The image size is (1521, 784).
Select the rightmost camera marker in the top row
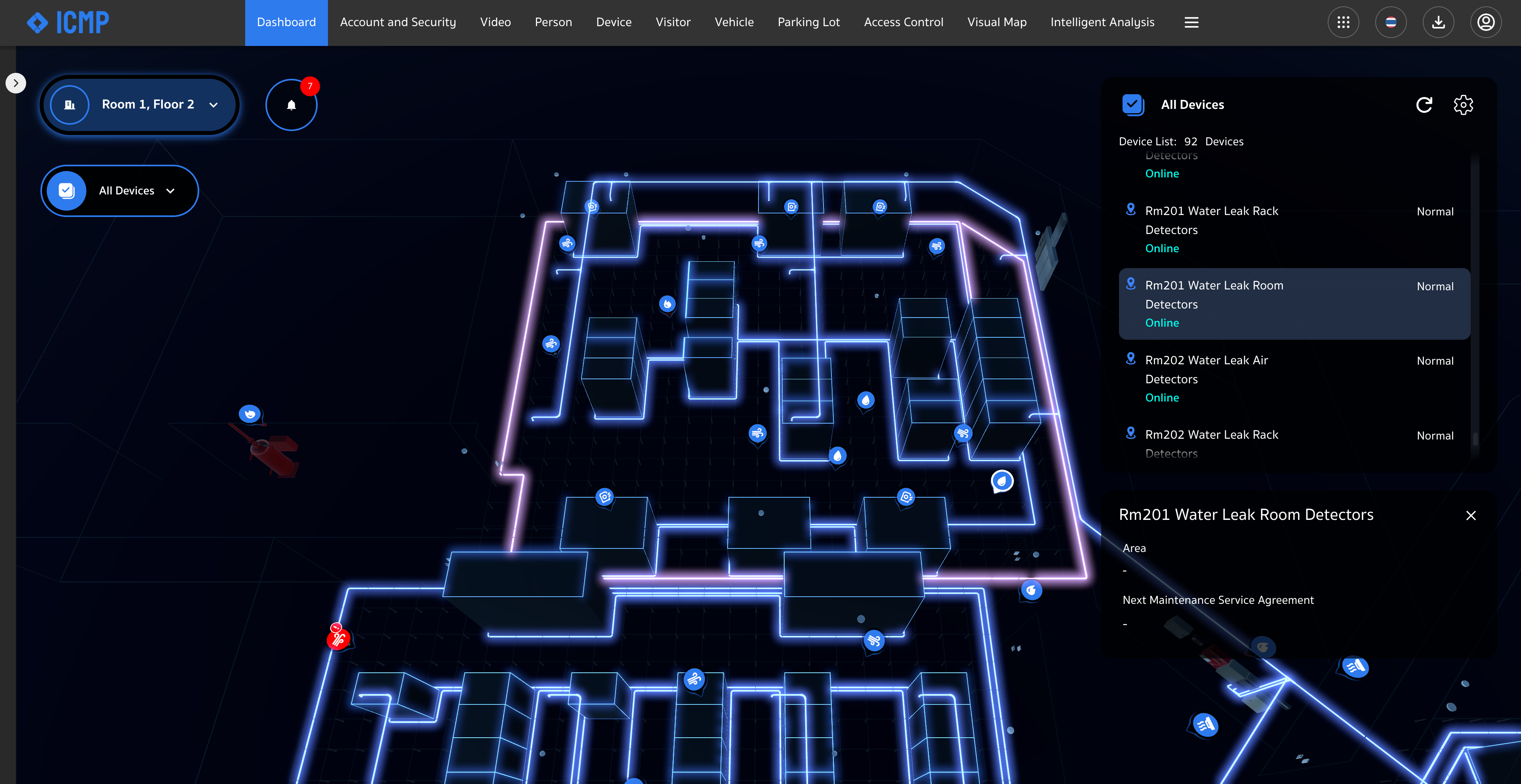[x=881, y=207]
